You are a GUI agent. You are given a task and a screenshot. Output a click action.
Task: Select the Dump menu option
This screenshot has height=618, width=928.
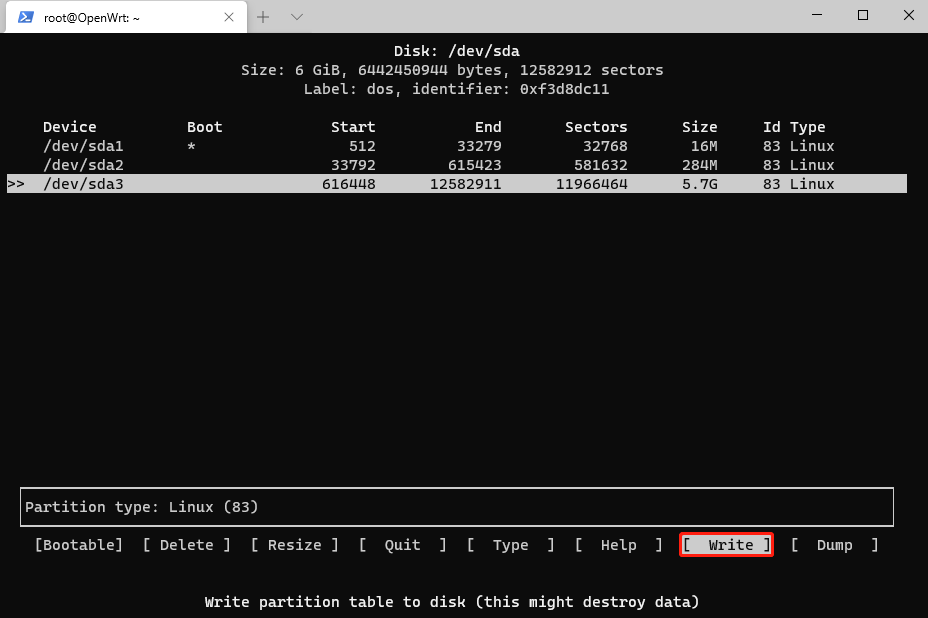click(834, 545)
